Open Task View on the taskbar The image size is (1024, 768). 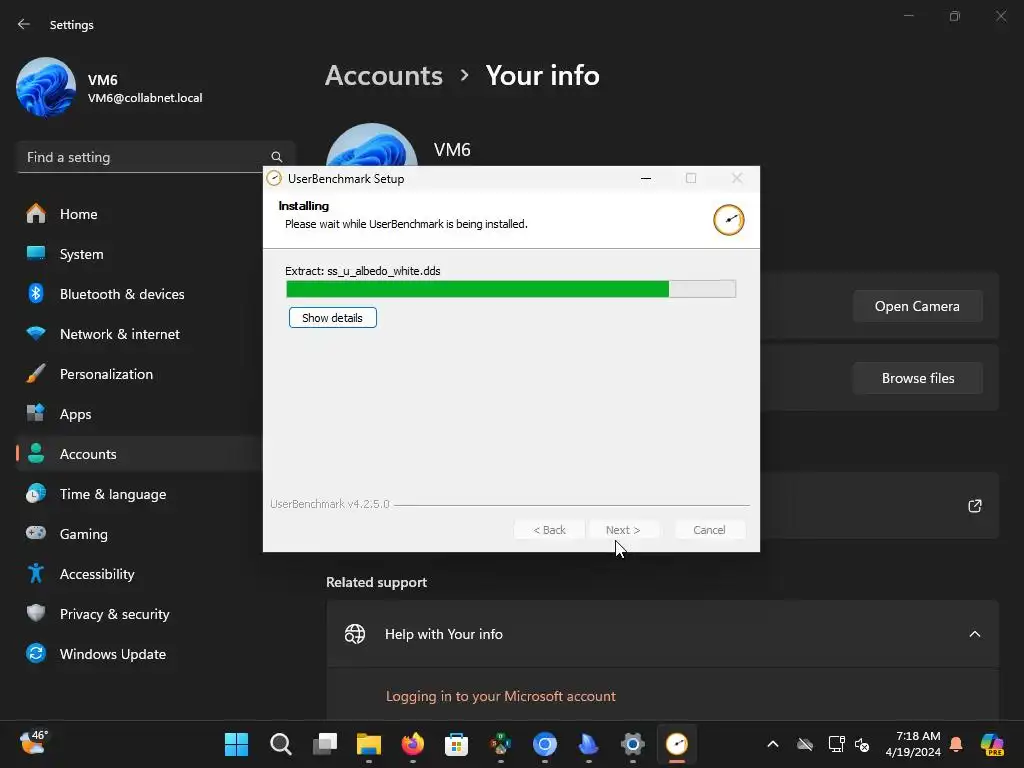click(325, 744)
